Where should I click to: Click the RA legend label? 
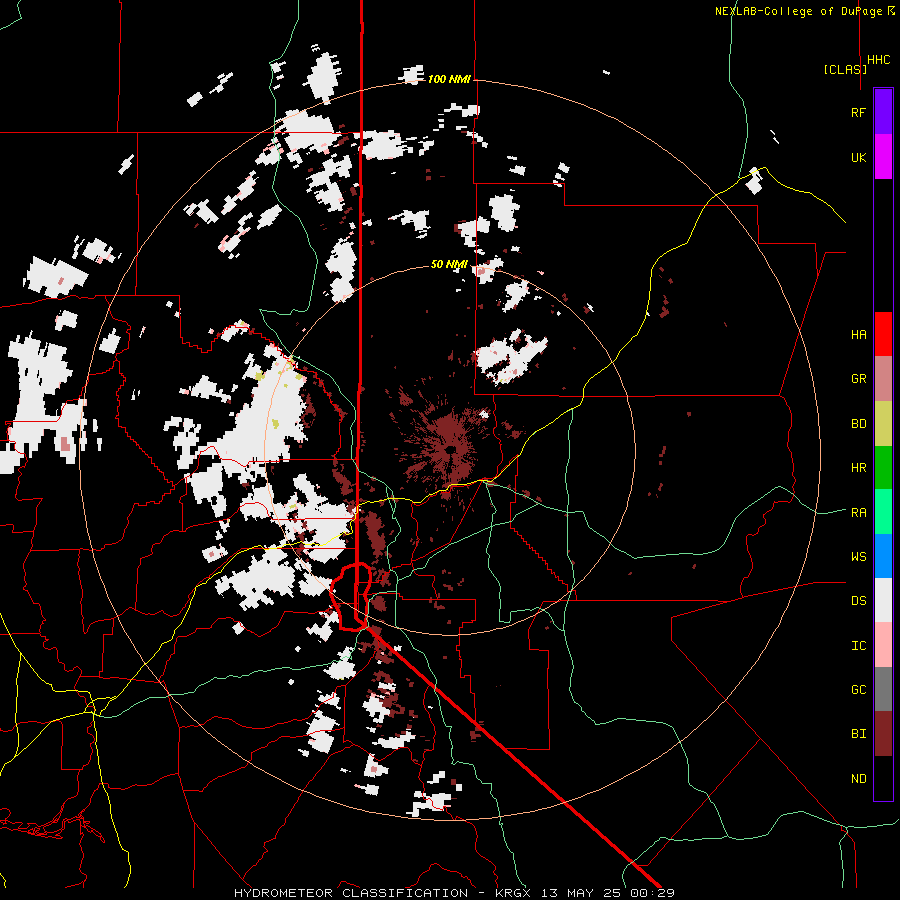click(x=858, y=513)
